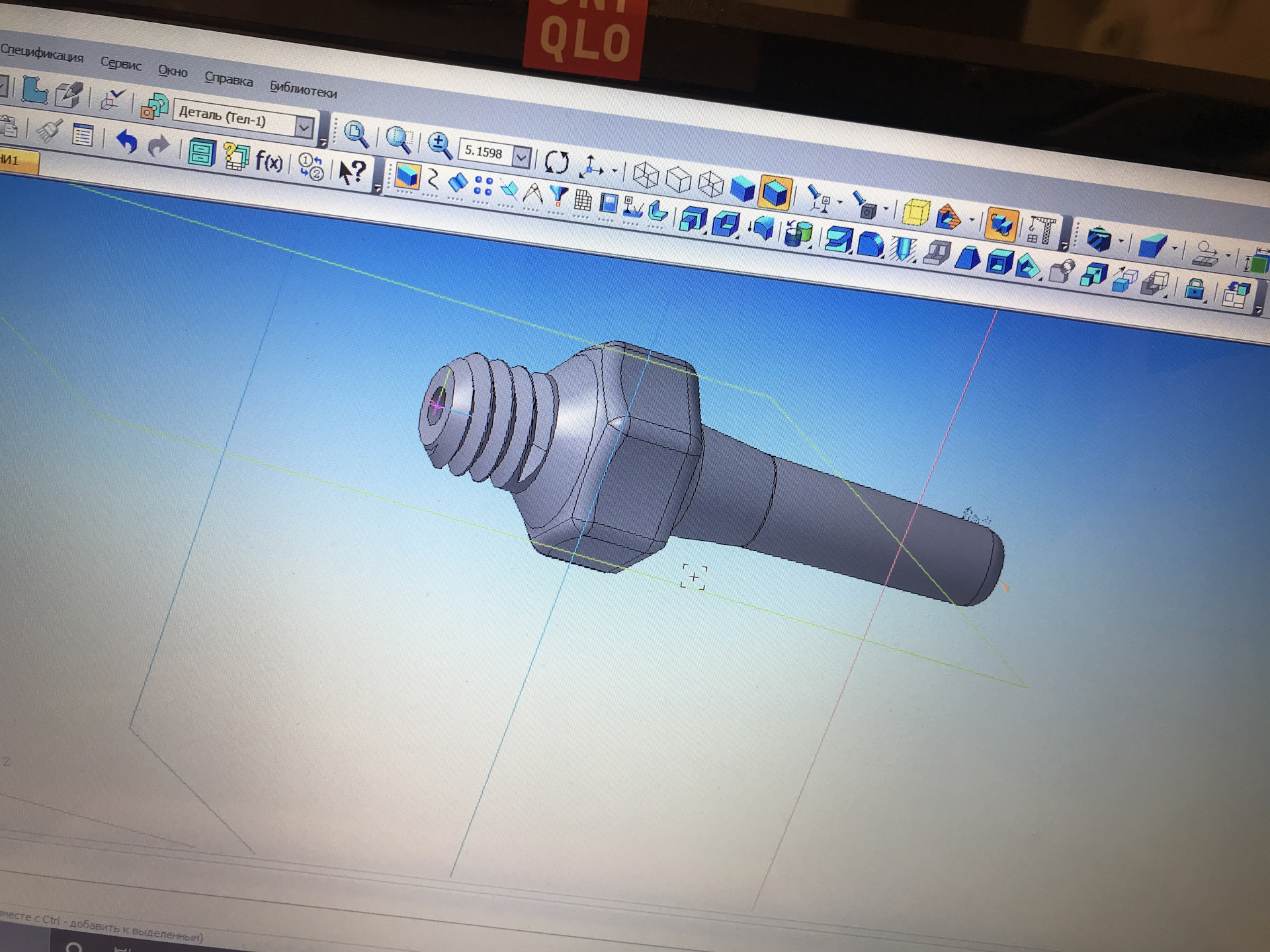Select the shell operation cube icon
Screen dimensions: 1270x952
click(999, 262)
